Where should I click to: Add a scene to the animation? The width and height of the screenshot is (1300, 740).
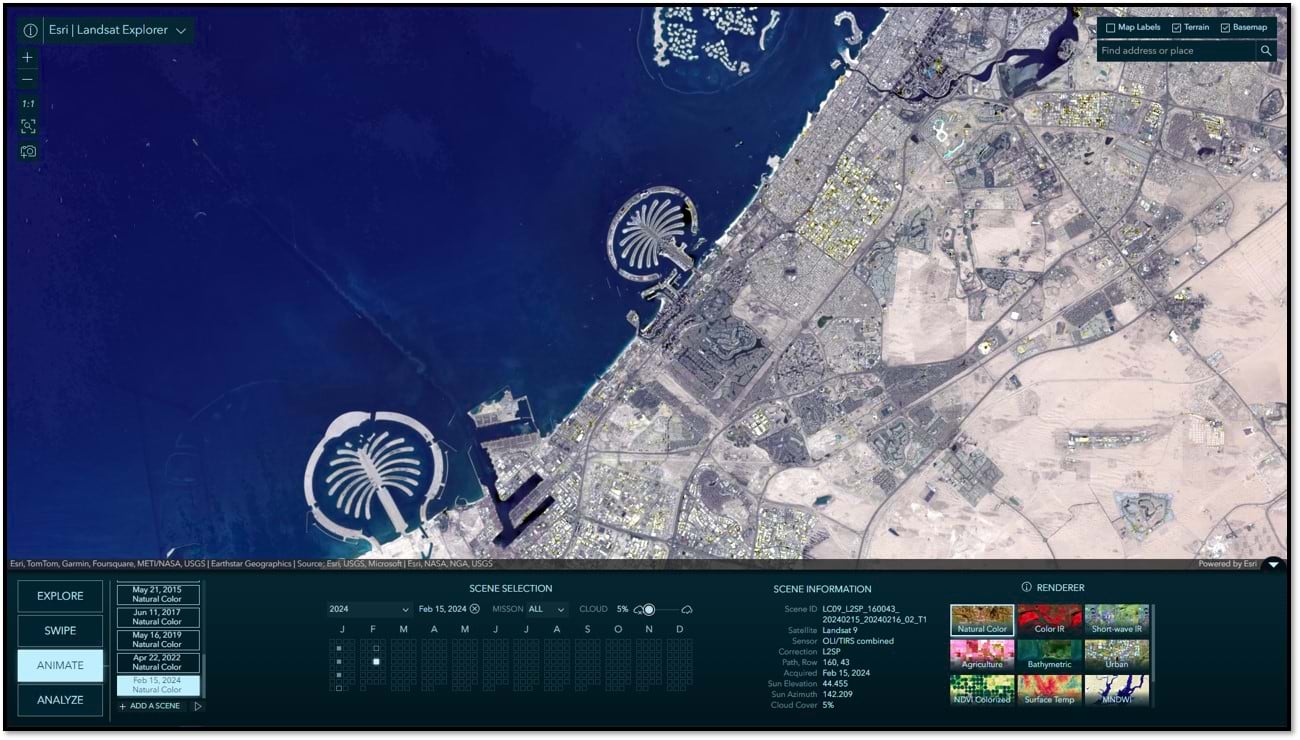pos(150,706)
